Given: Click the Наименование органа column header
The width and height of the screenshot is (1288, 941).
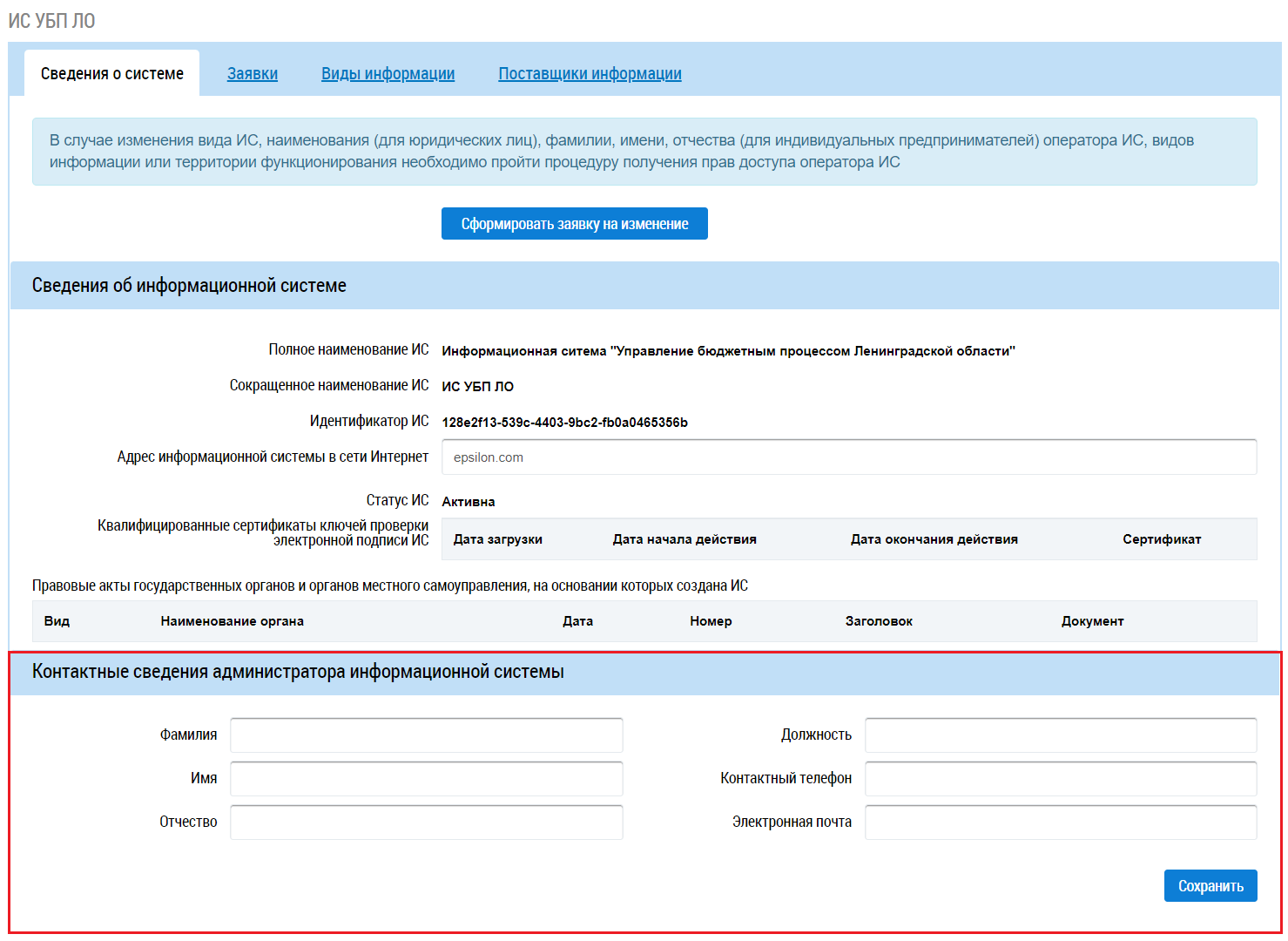Looking at the screenshot, I should pos(232,621).
